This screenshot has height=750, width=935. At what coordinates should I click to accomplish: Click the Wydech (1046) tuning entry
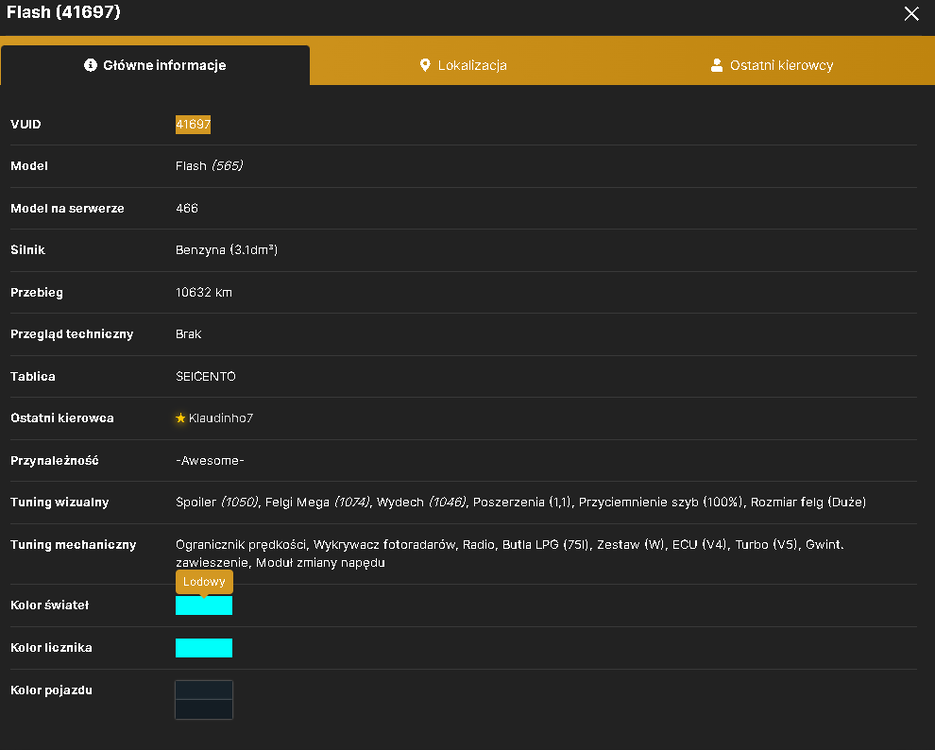[422, 502]
